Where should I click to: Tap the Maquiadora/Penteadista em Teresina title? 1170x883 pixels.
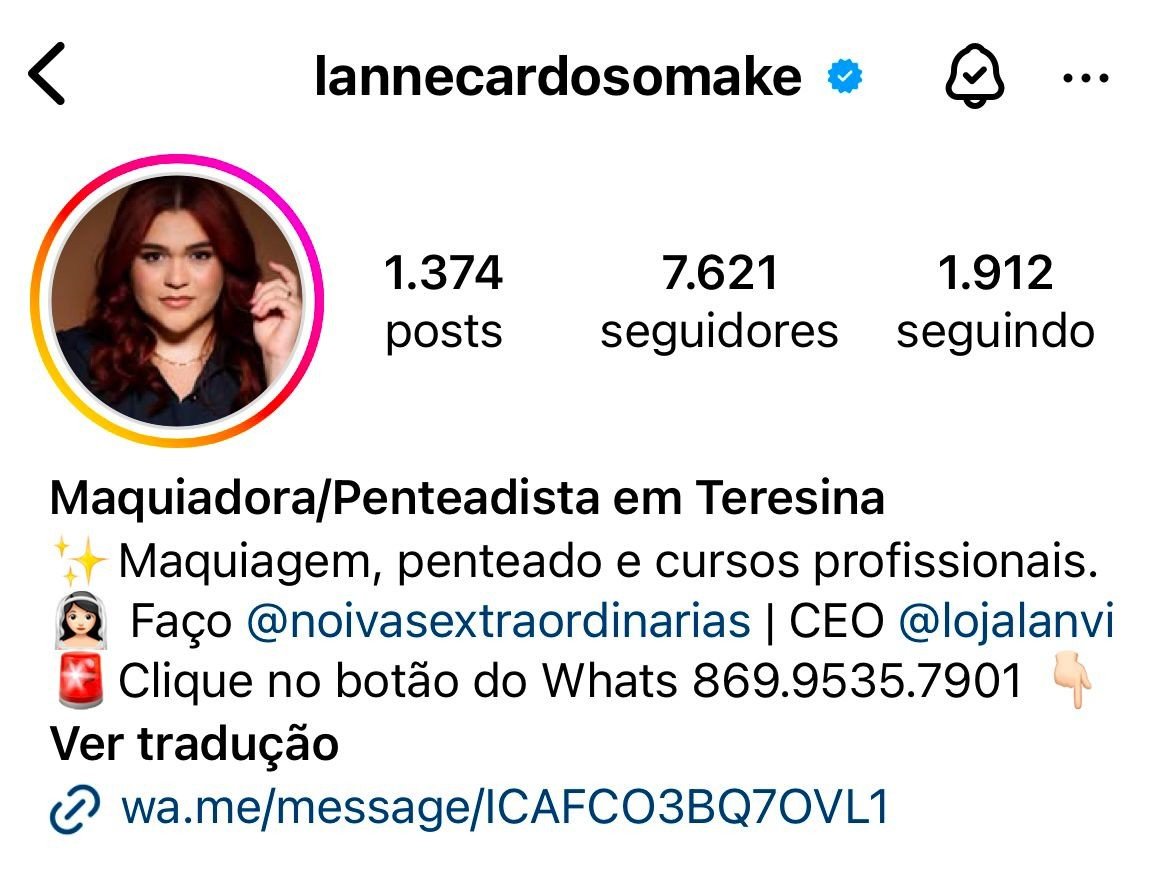(467, 499)
